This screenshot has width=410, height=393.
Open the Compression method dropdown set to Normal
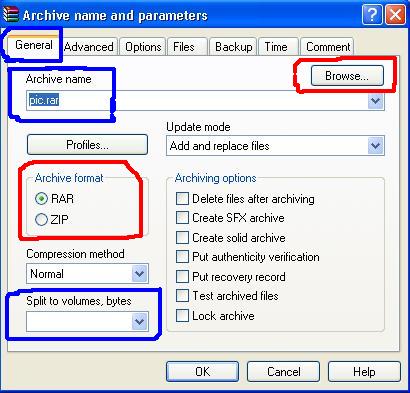pyautogui.click(x=87, y=274)
